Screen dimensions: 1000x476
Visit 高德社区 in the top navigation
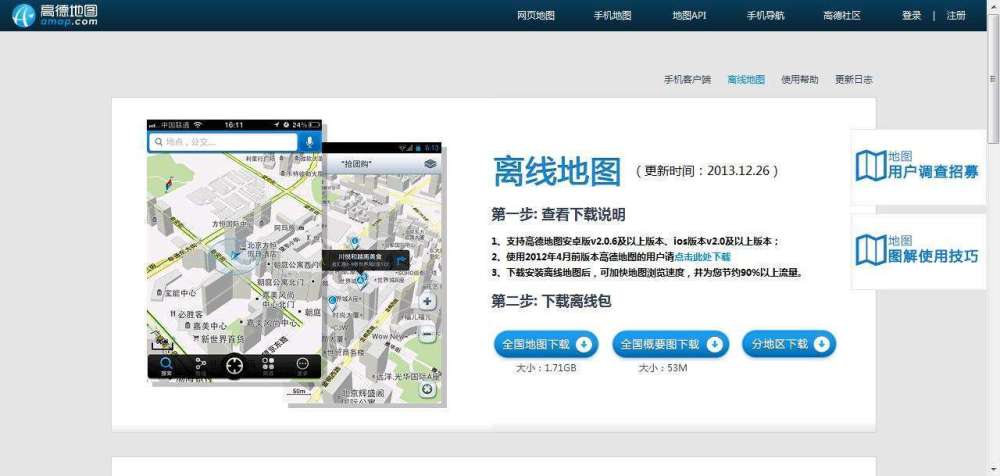842,16
